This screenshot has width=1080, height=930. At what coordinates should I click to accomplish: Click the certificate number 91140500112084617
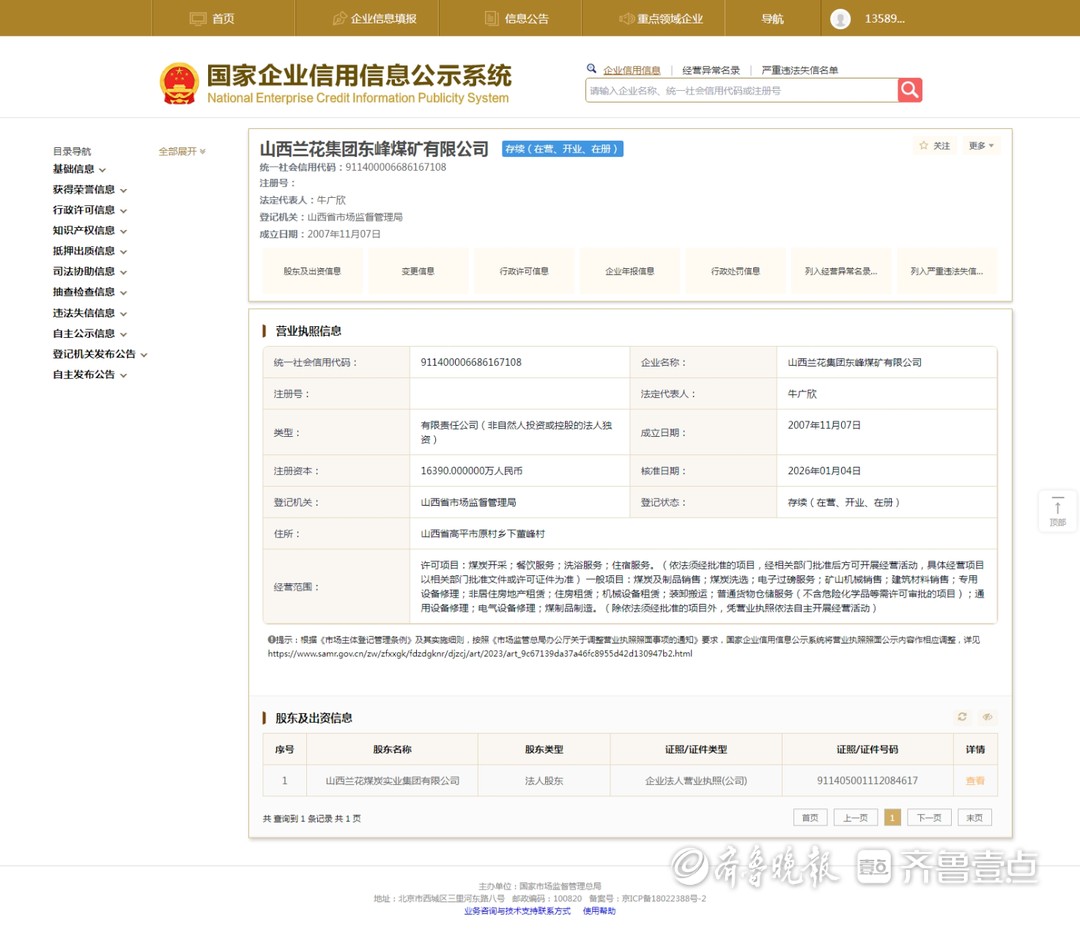point(867,781)
